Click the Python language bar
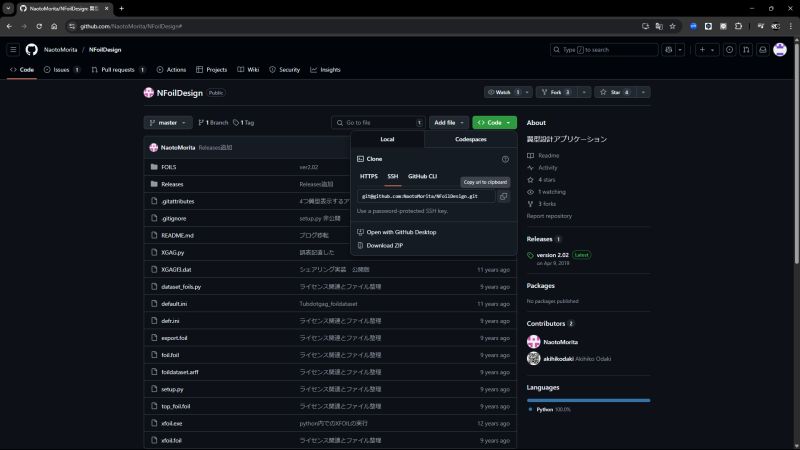Viewport: 800px width, 450px height. pos(588,401)
